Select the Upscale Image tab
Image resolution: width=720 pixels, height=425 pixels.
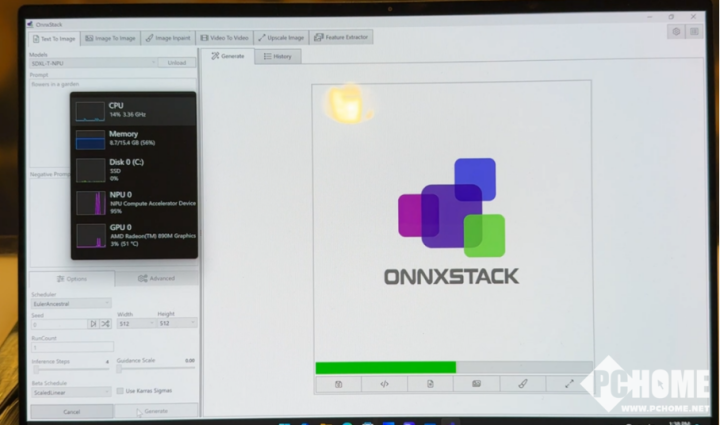pyautogui.click(x=281, y=38)
